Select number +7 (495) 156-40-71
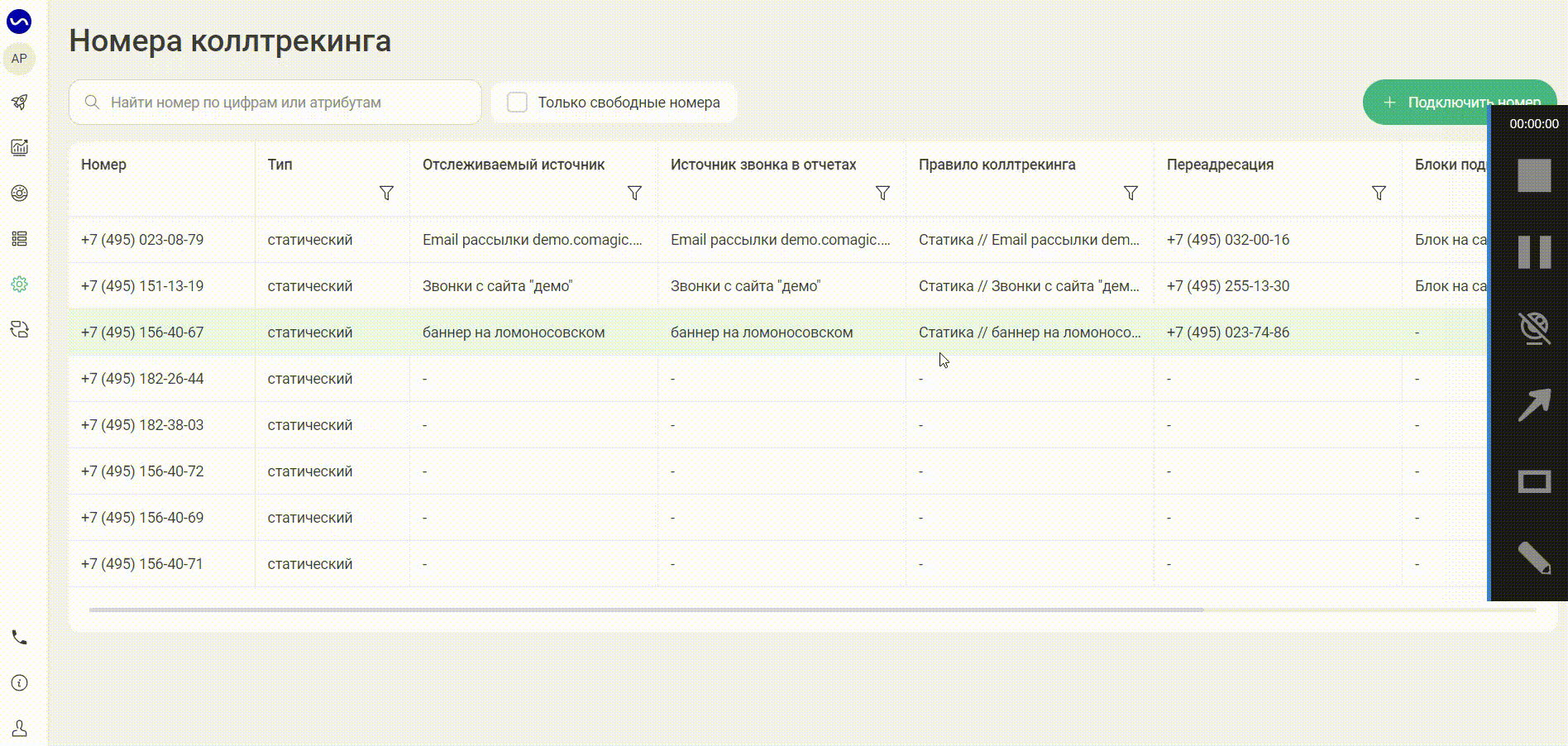The width and height of the screenshot is (1568, 746). [142, 564]
